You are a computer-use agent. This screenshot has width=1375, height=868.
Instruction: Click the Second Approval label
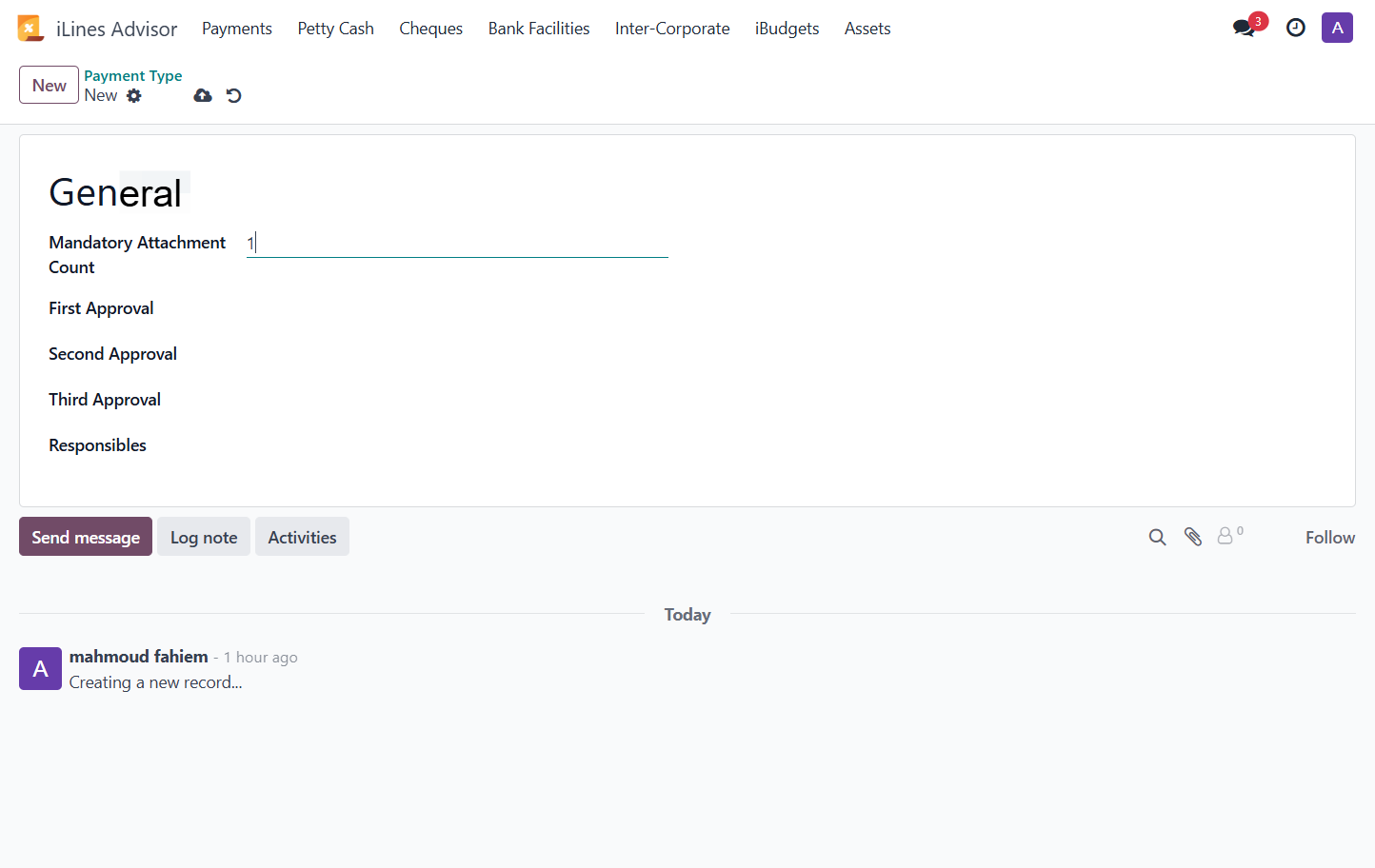click(112, 354)
